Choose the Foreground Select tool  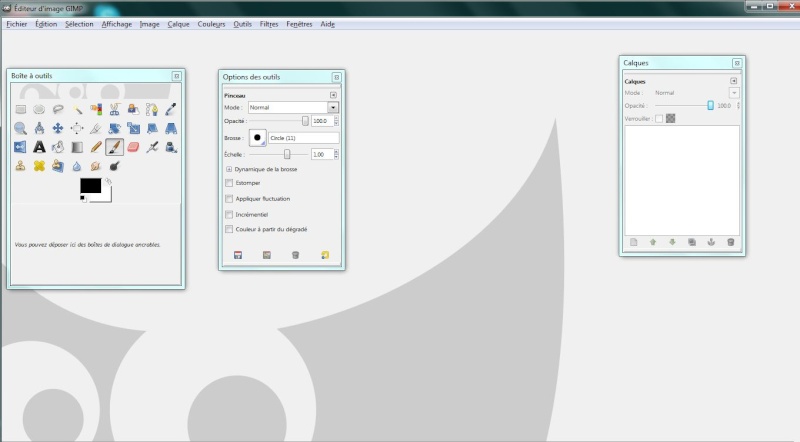(134, 109)
